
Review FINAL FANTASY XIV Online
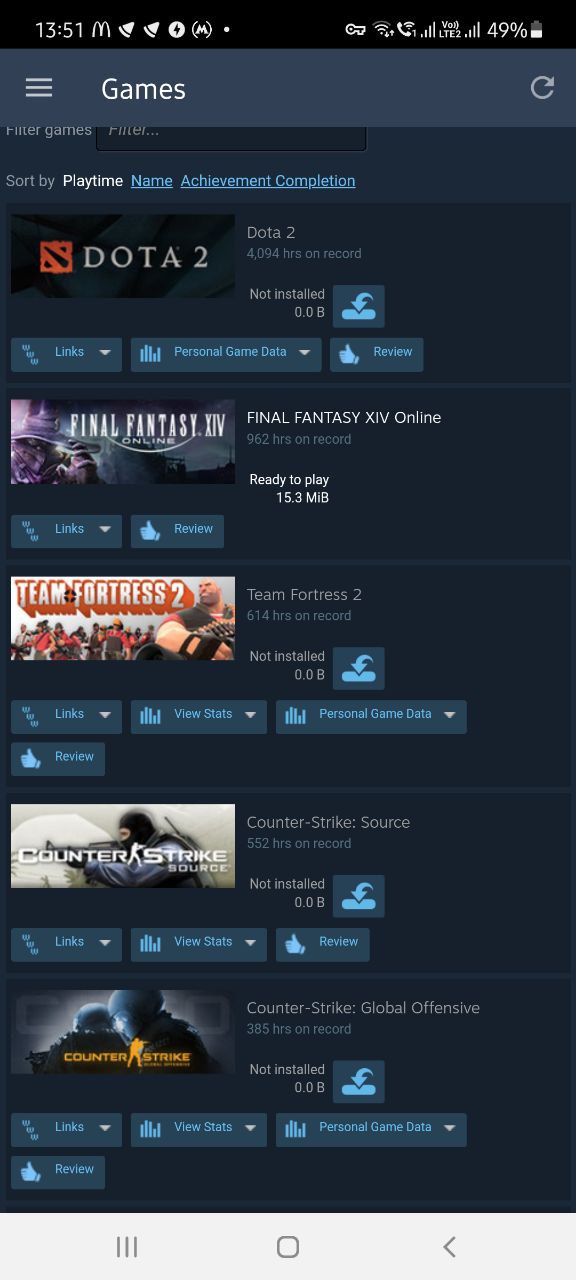pos(177,531)
